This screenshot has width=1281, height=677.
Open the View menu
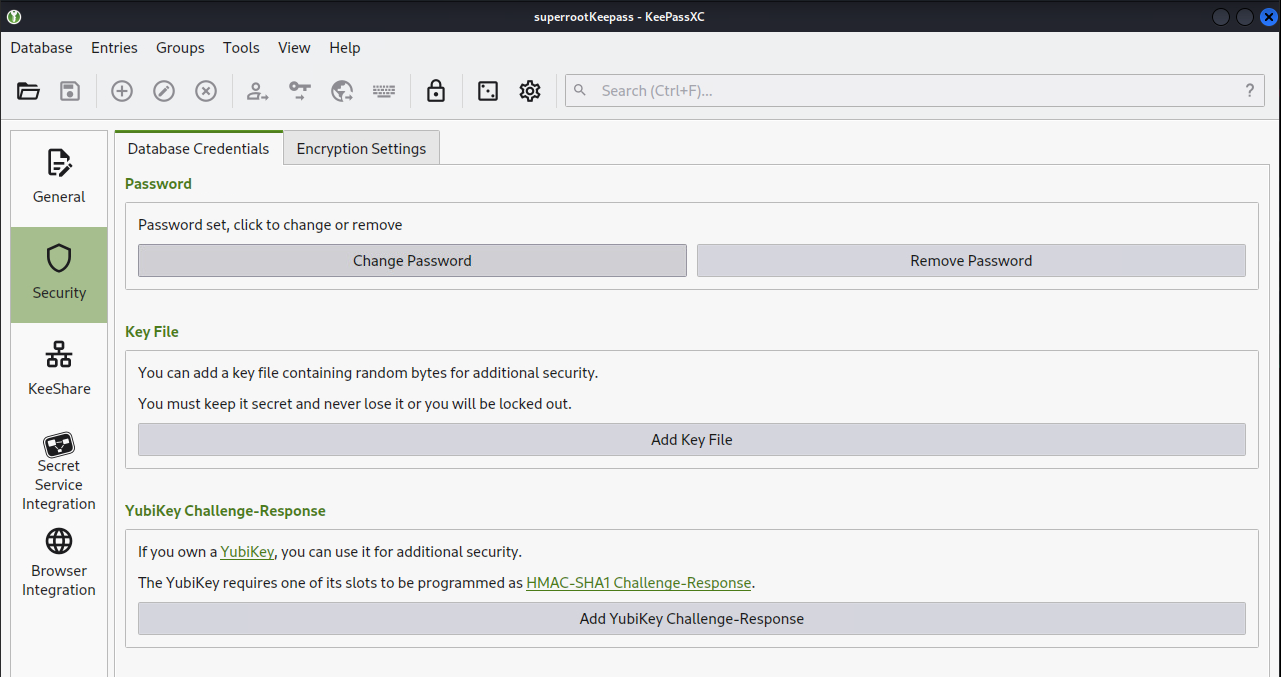coord(294,48)
